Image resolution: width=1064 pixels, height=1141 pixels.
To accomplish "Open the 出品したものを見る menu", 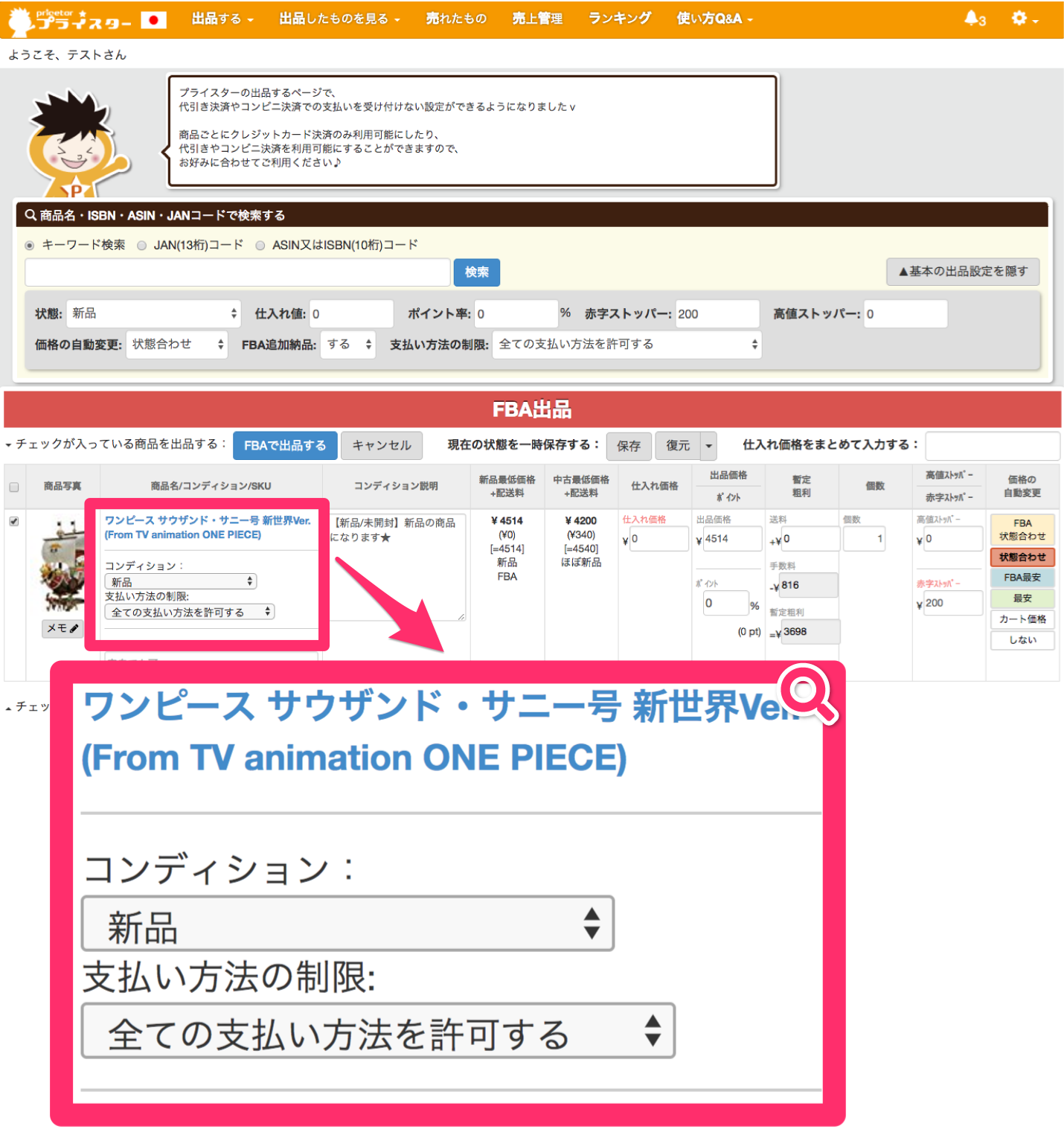I will (339, 19).
